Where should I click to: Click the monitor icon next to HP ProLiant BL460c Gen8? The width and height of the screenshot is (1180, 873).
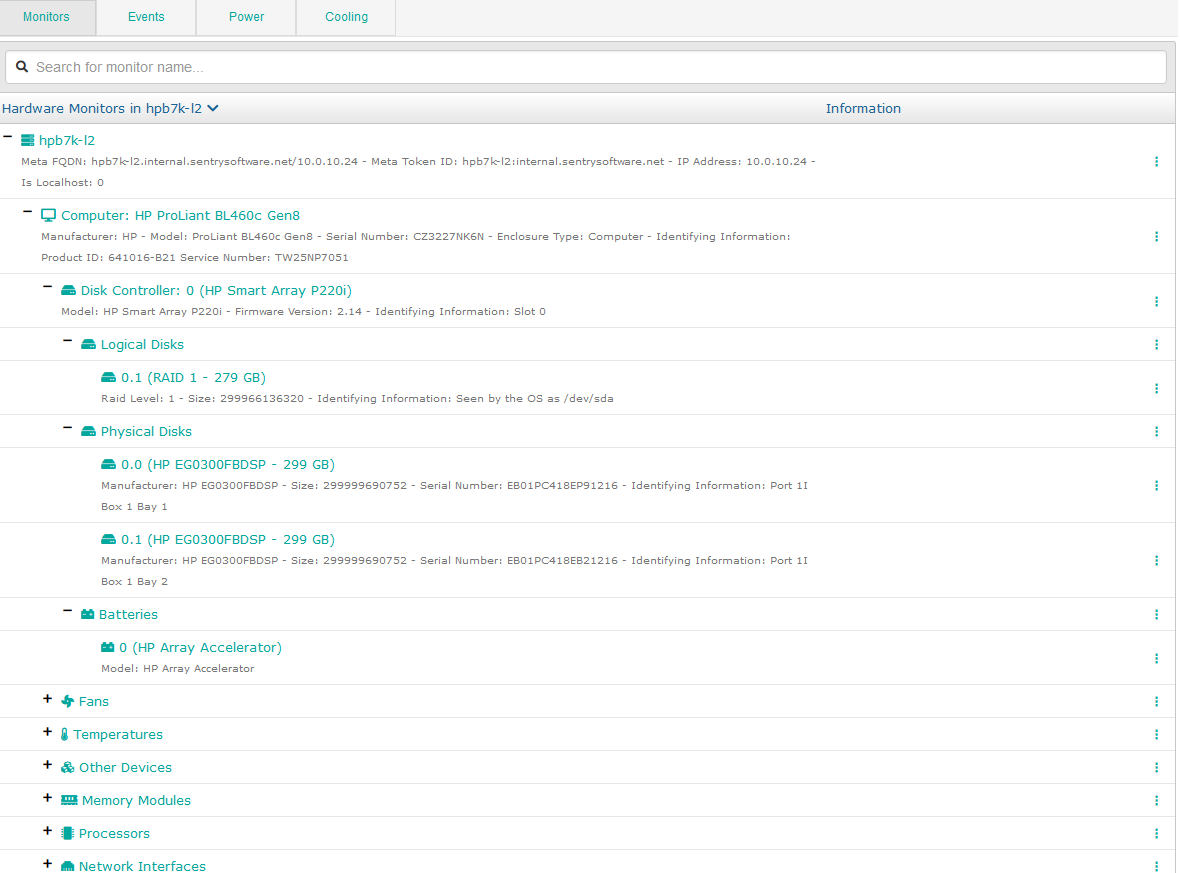click(48, 215)
